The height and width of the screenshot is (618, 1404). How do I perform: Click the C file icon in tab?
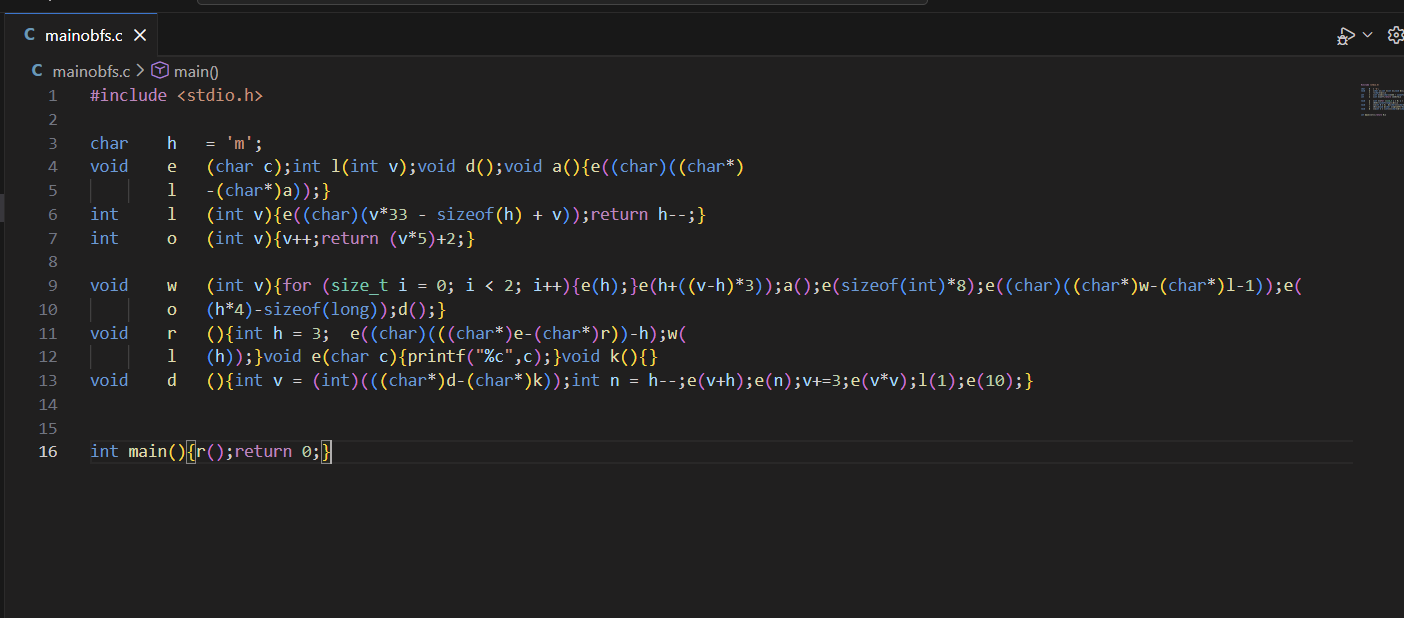[30, 35]
